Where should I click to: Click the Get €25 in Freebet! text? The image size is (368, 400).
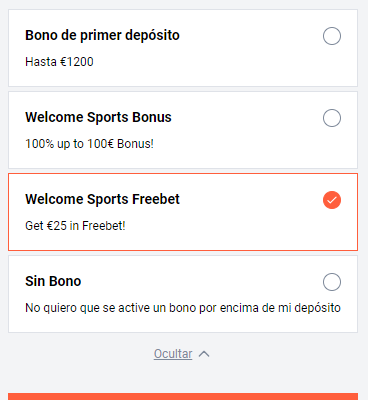(x=75, y=226)
